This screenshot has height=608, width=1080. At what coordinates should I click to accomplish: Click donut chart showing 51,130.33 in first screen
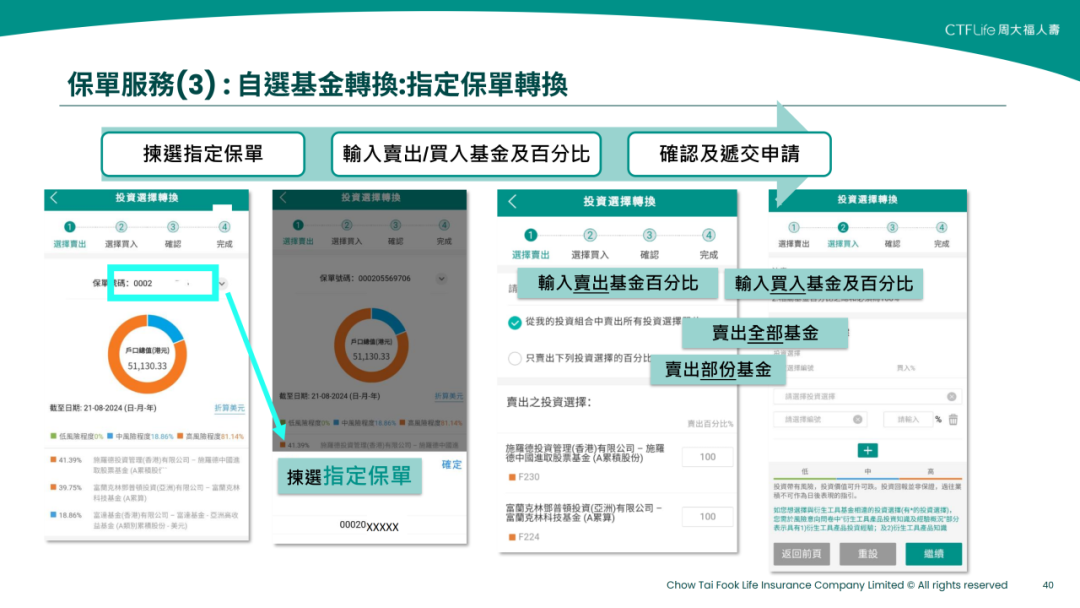pyautogui.click(x=147, y=354)
